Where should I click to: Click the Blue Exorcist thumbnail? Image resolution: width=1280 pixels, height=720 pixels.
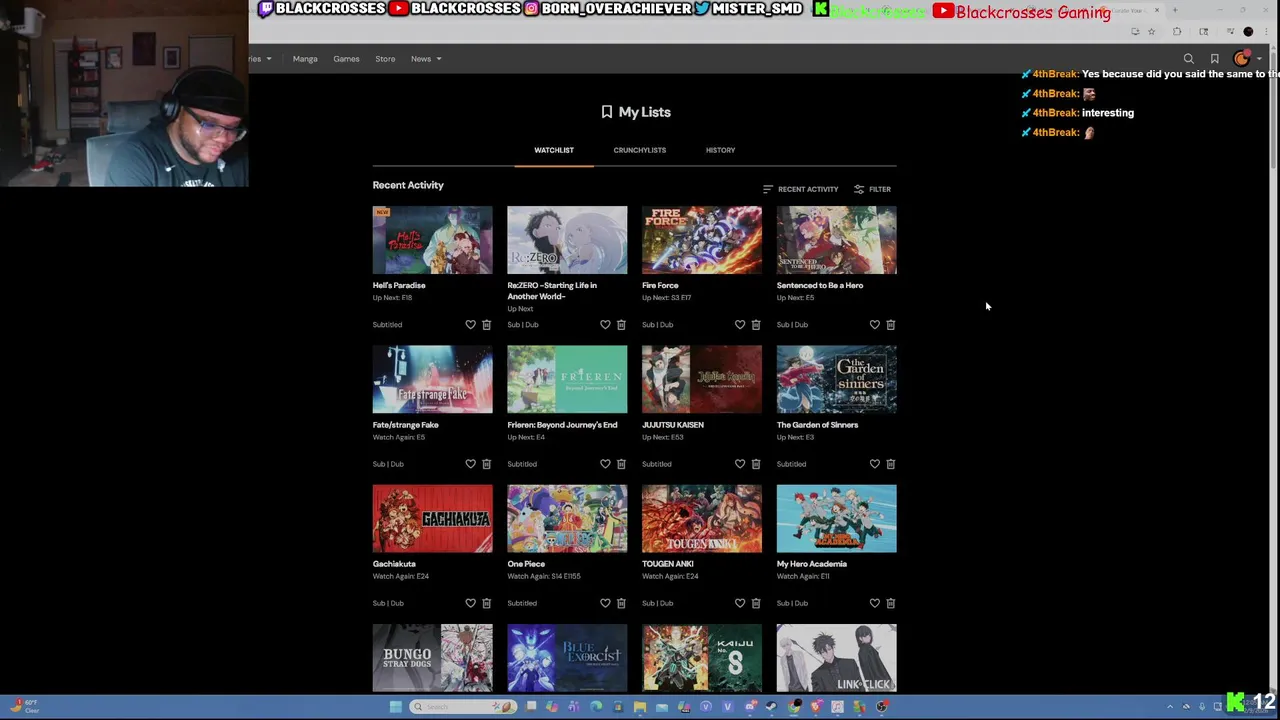567,658
